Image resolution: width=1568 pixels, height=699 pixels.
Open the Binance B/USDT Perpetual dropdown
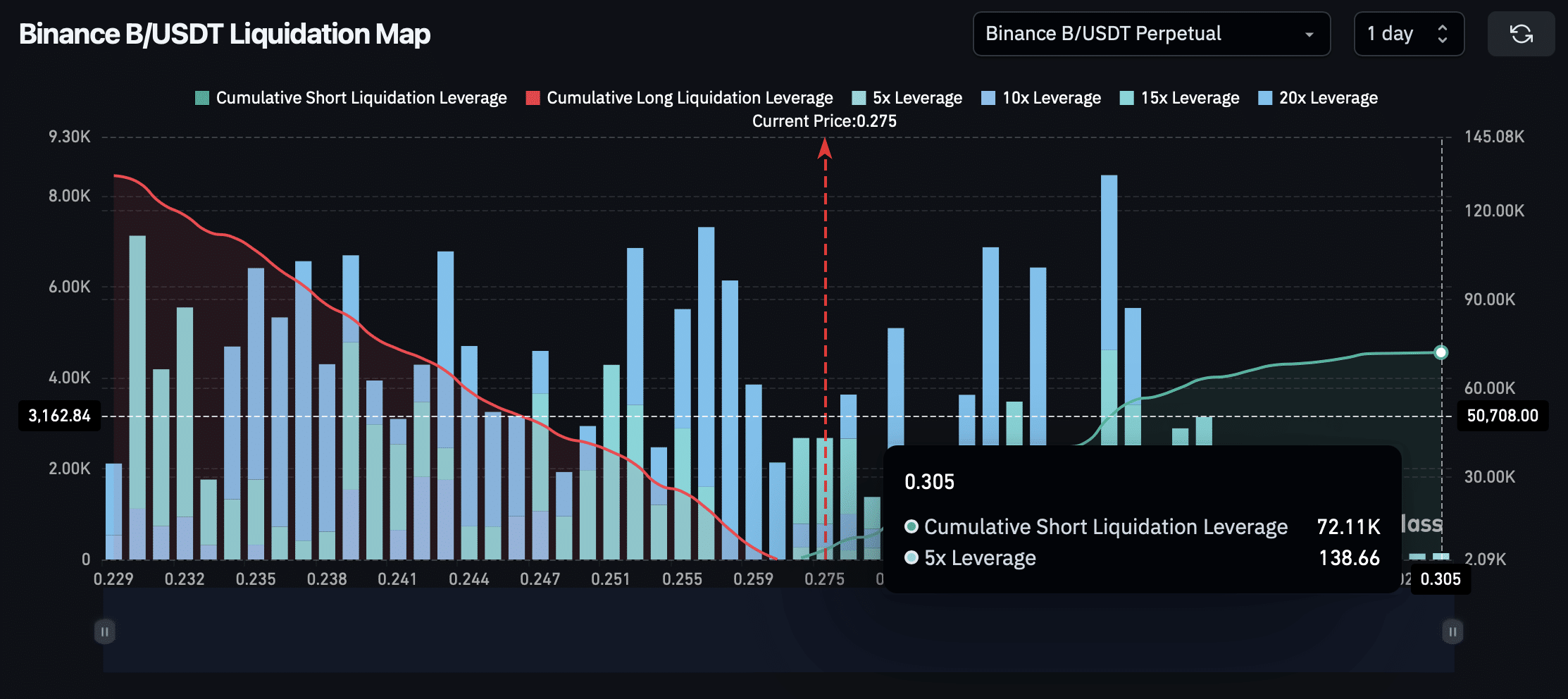[1152, 34]
